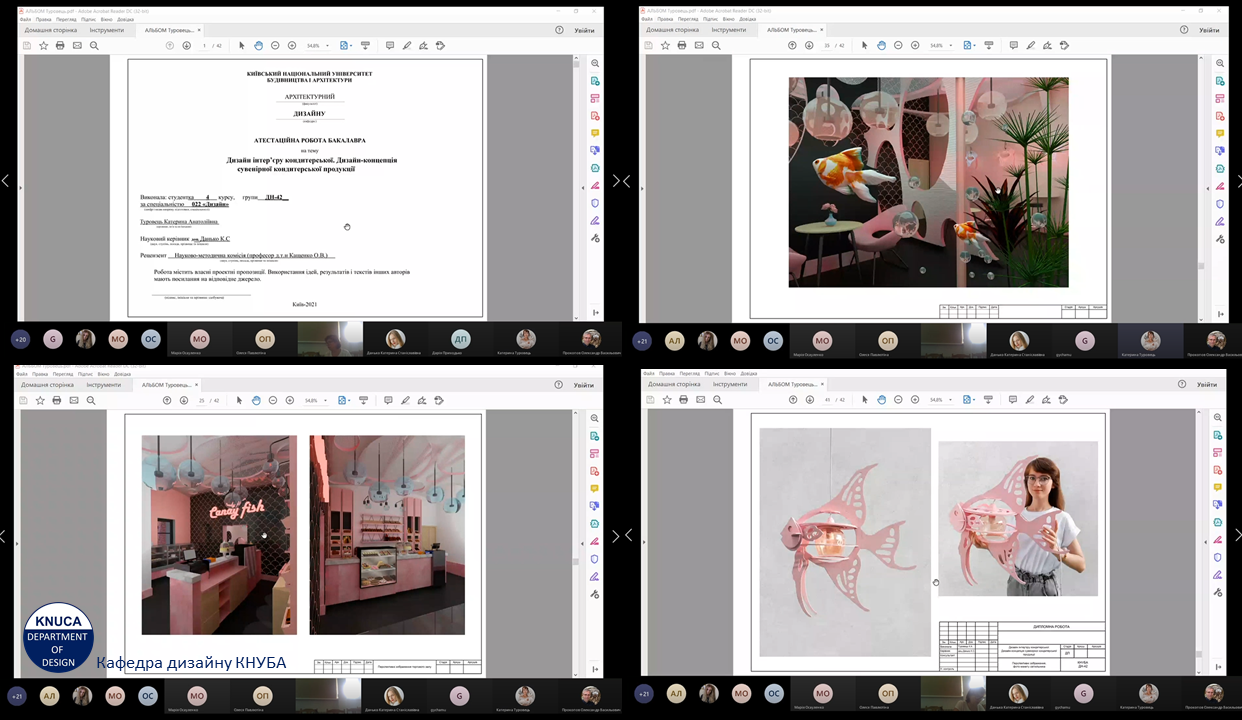Zoom in with plus icon in page 41 window
This screenshot has width=1242, height=720.
click(x=914, y=400)
